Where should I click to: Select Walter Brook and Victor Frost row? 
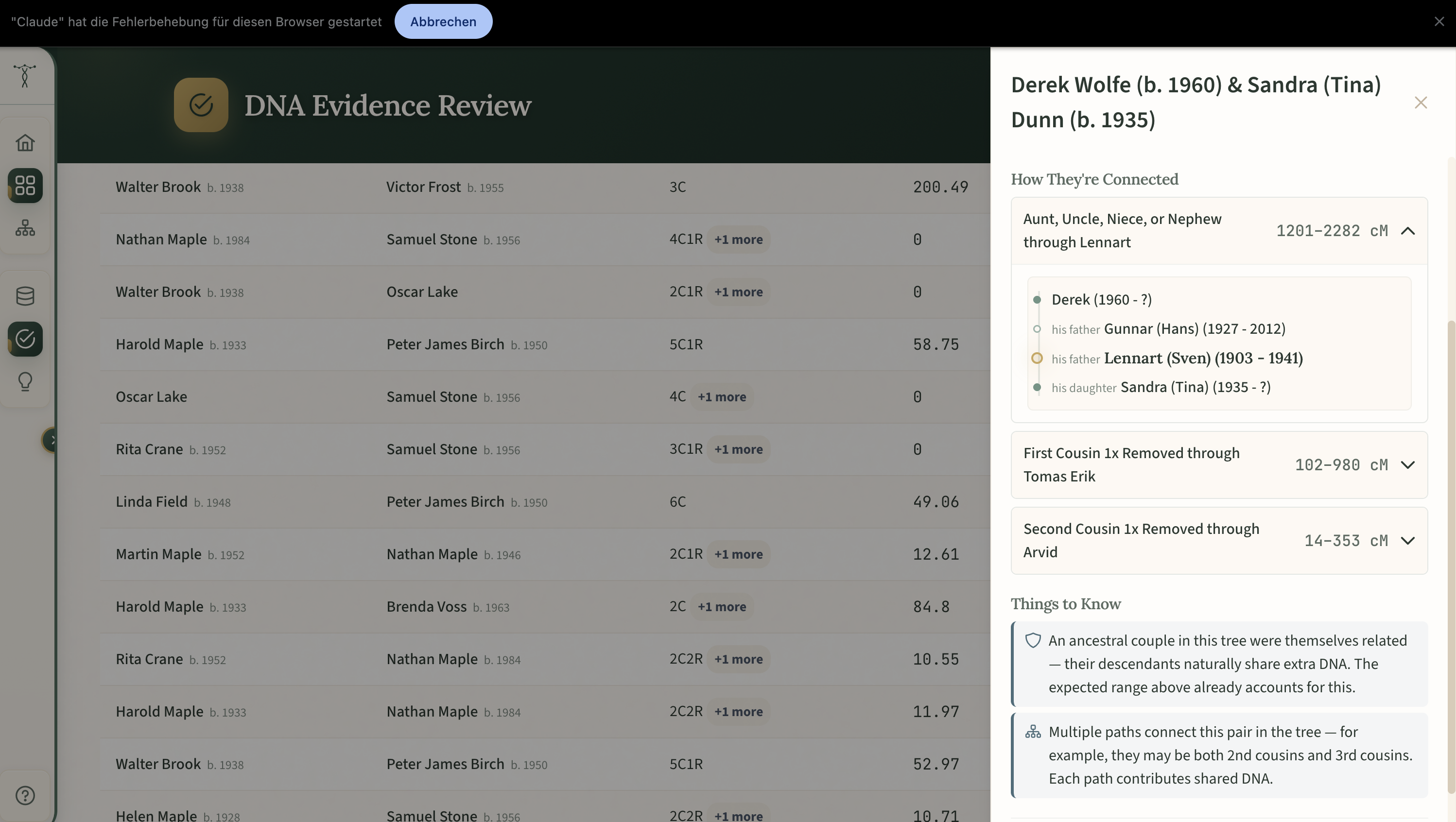[x=545, y=187]
